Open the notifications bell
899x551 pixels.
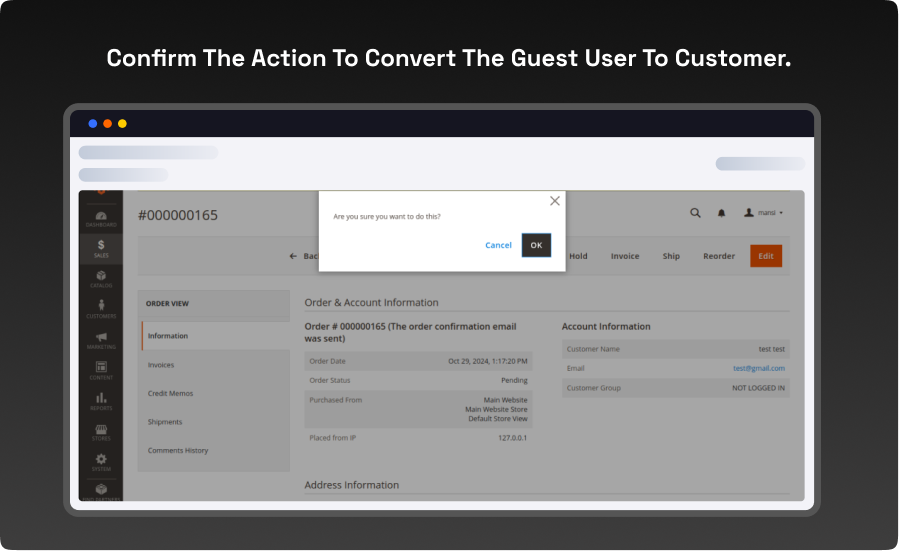[721, 213]
